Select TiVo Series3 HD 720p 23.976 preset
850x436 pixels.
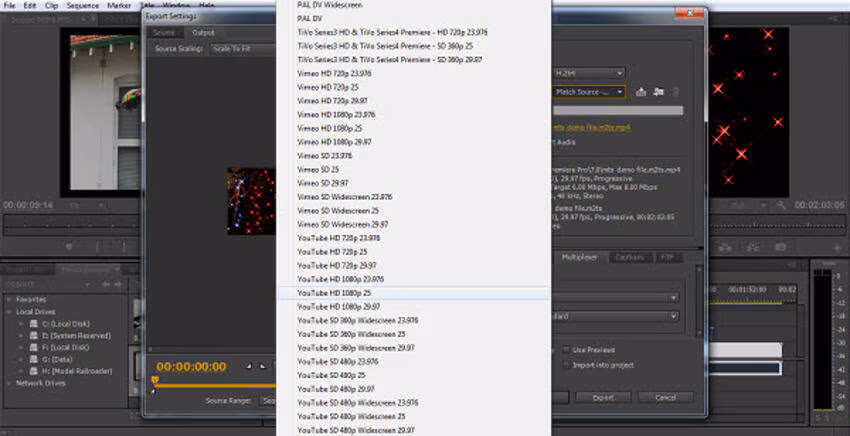click(x=413, y=32)
